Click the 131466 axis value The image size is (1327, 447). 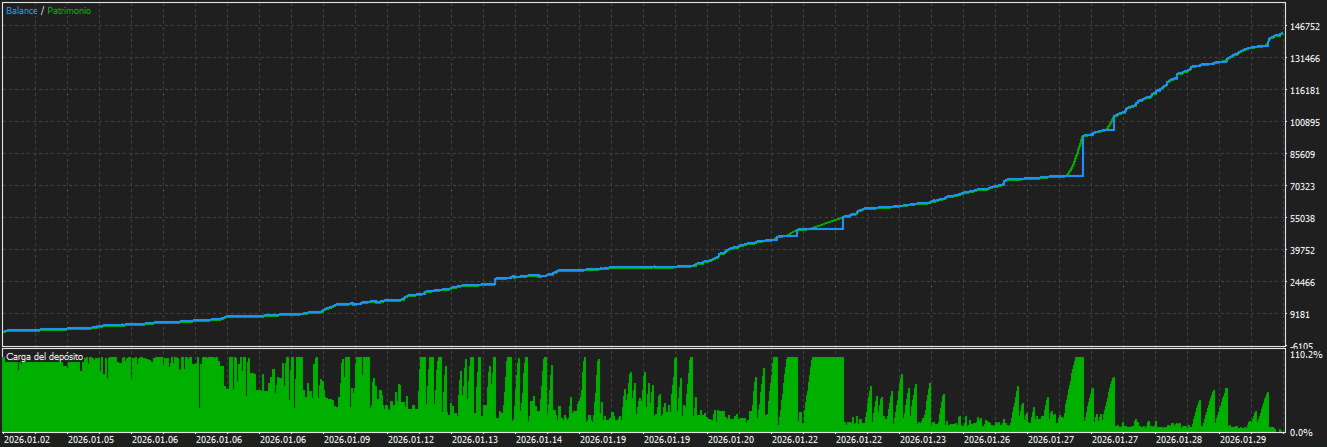[x=1304, y=59]
